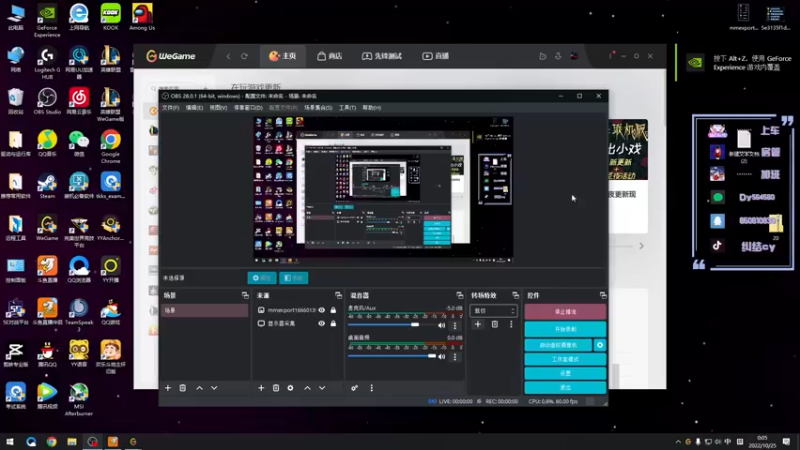Click the Start Virtual Camera button
This screenshot has width=800, height=450.
[x=558, y=345]
